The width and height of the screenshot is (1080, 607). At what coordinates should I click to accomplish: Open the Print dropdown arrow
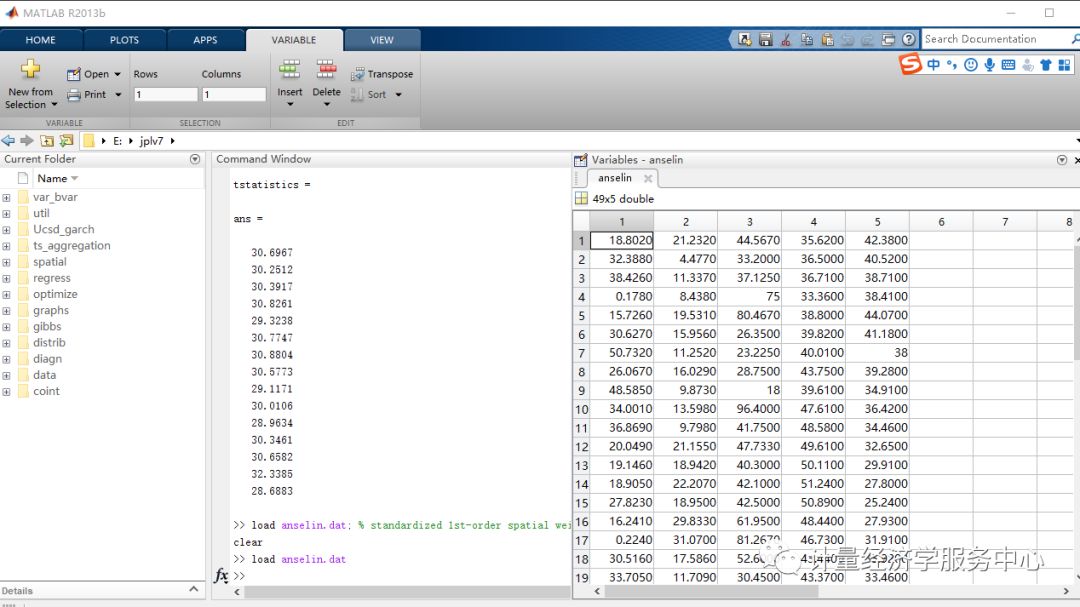click(118, 95)
